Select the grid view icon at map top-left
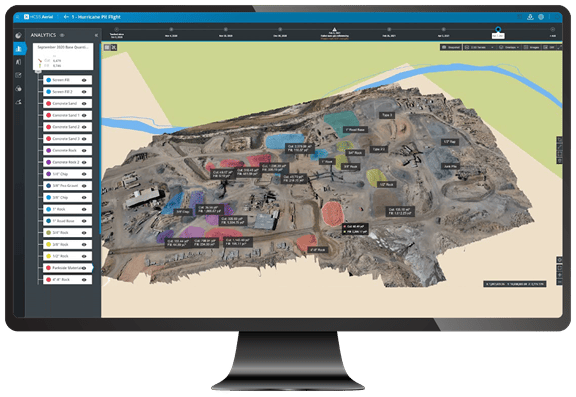This screenshot has width=576, height=397. point(107,47)
